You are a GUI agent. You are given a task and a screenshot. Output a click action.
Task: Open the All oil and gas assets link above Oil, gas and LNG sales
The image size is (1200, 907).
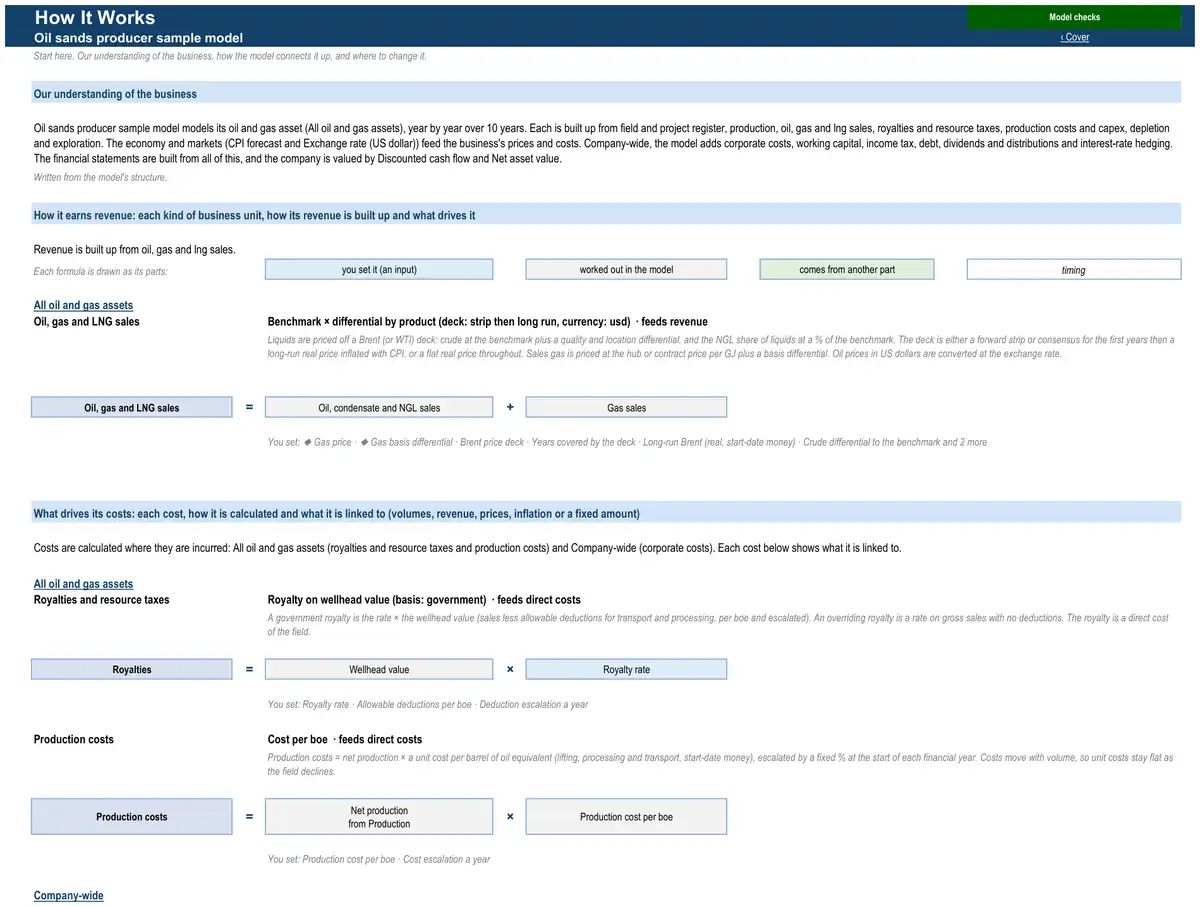(x=83, y=305)
